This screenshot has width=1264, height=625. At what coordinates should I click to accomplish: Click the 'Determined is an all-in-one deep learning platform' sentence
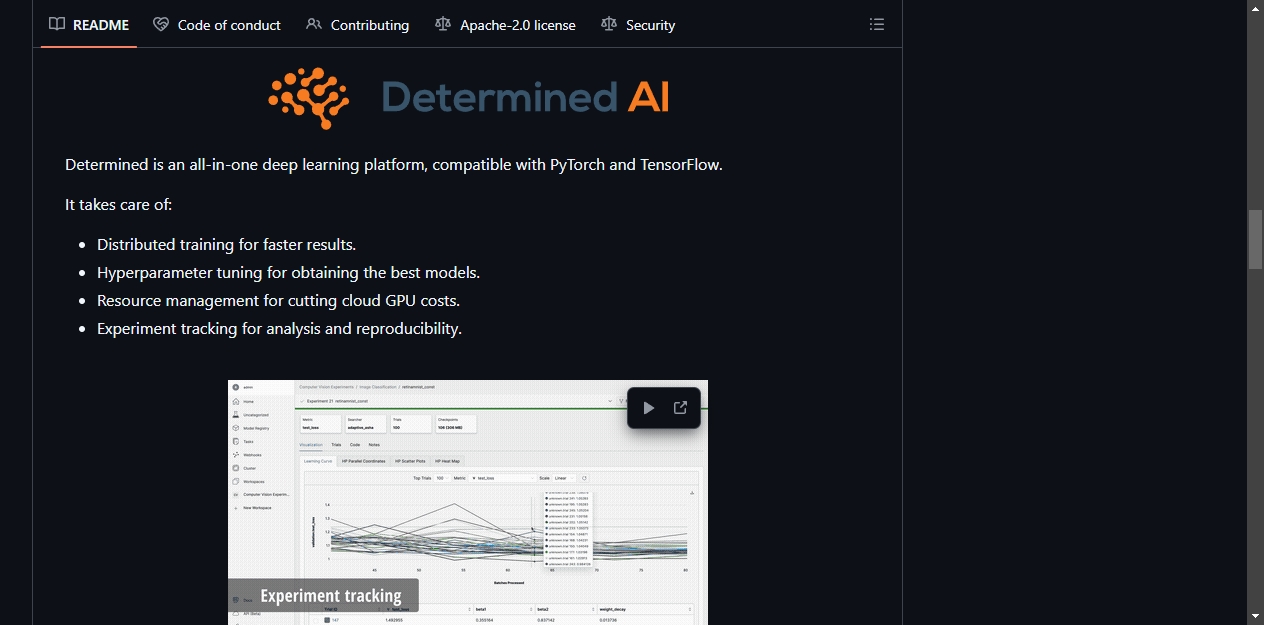(x=394, y=164)
